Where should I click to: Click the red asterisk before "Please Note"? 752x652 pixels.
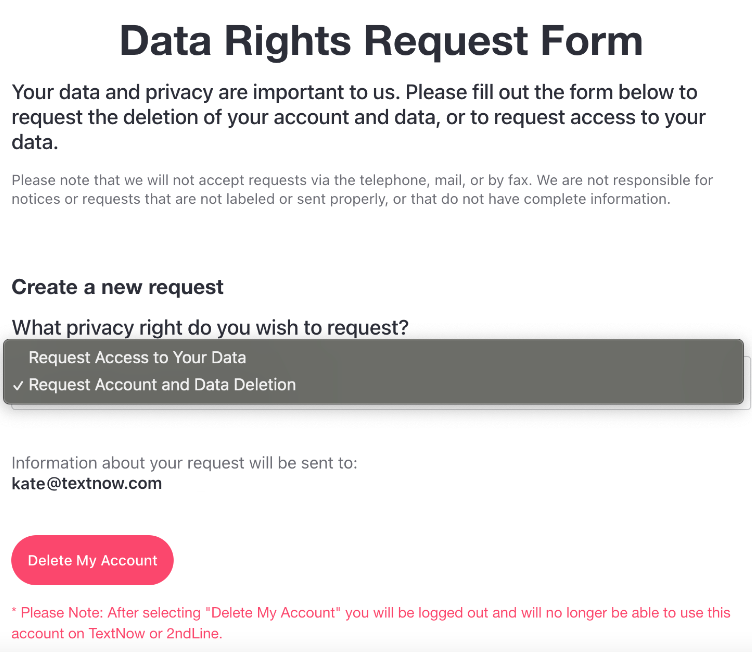click(x=14, y=613)
